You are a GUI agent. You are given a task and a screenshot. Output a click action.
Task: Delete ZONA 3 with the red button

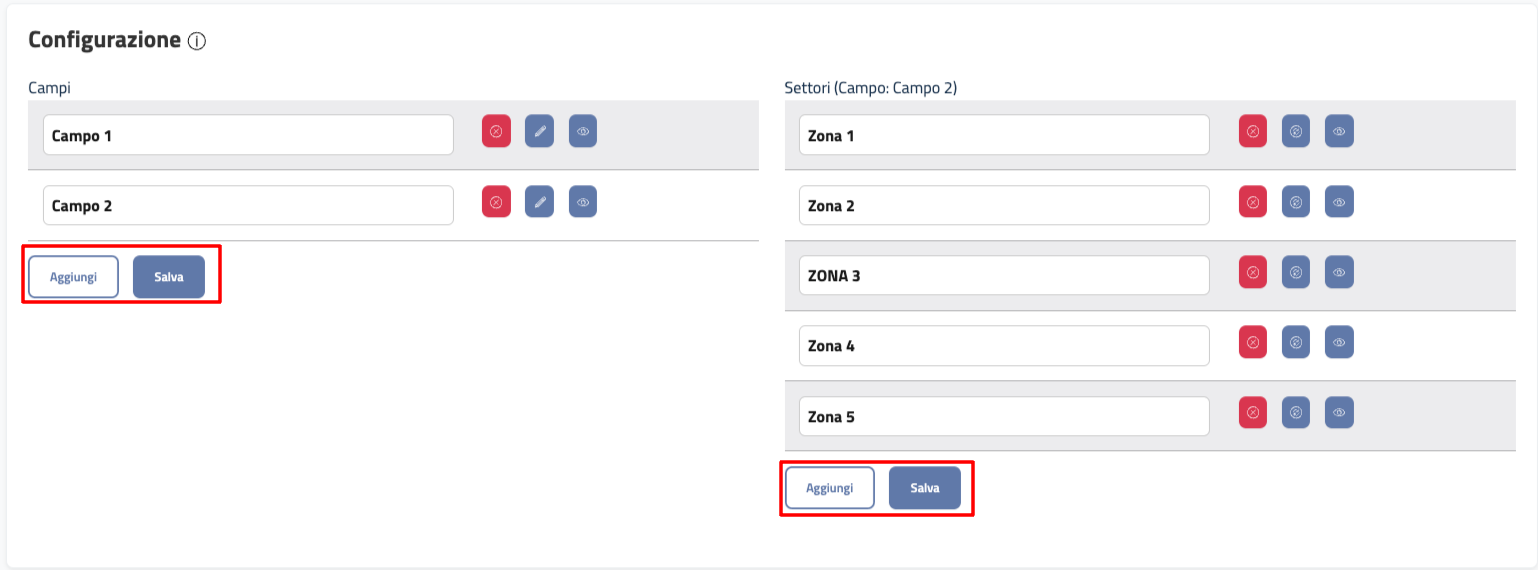(1253, 272)
